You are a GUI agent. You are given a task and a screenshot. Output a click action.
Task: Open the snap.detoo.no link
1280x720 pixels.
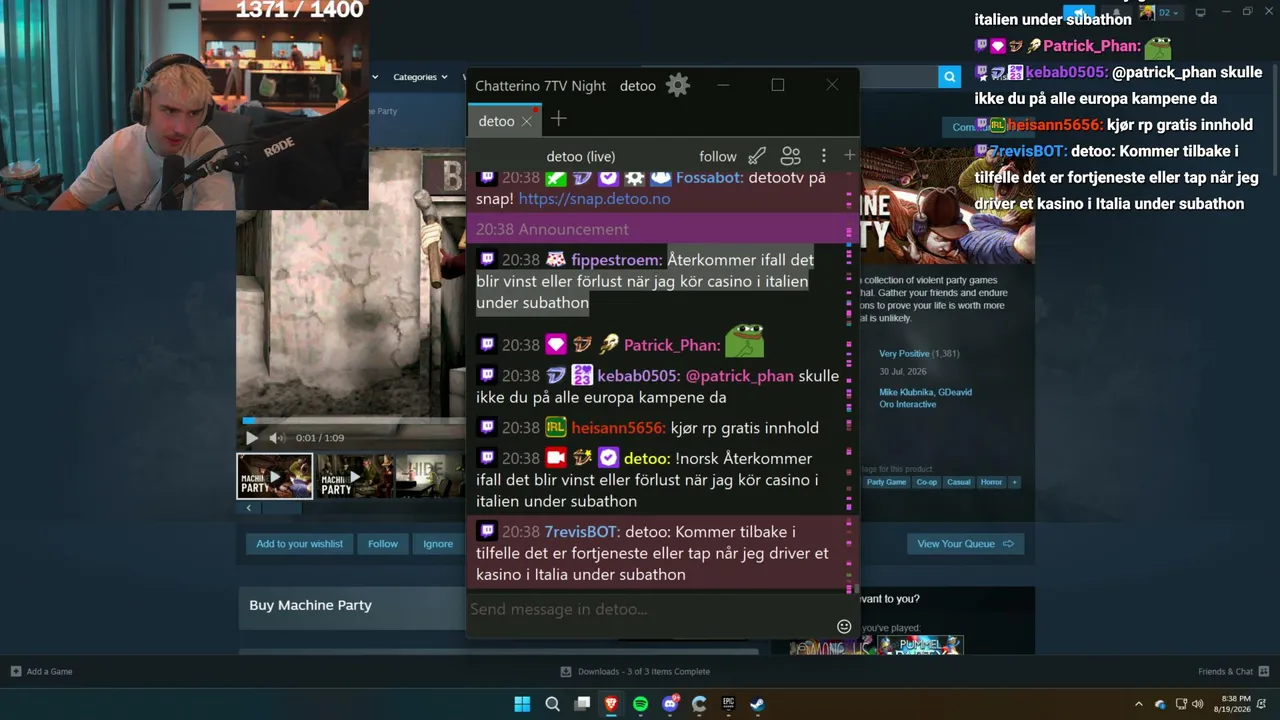coord(594,199)
